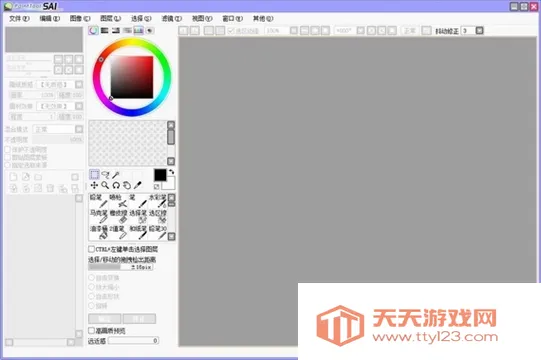Open the 编辑 menu
Viewport: 541px width, 360px height.
tap(50, 19)
